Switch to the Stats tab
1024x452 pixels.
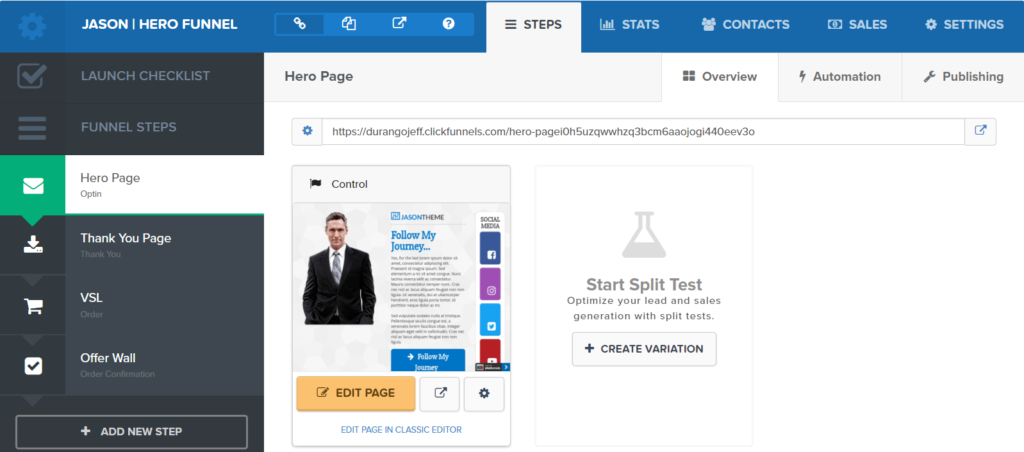(630, 25)
